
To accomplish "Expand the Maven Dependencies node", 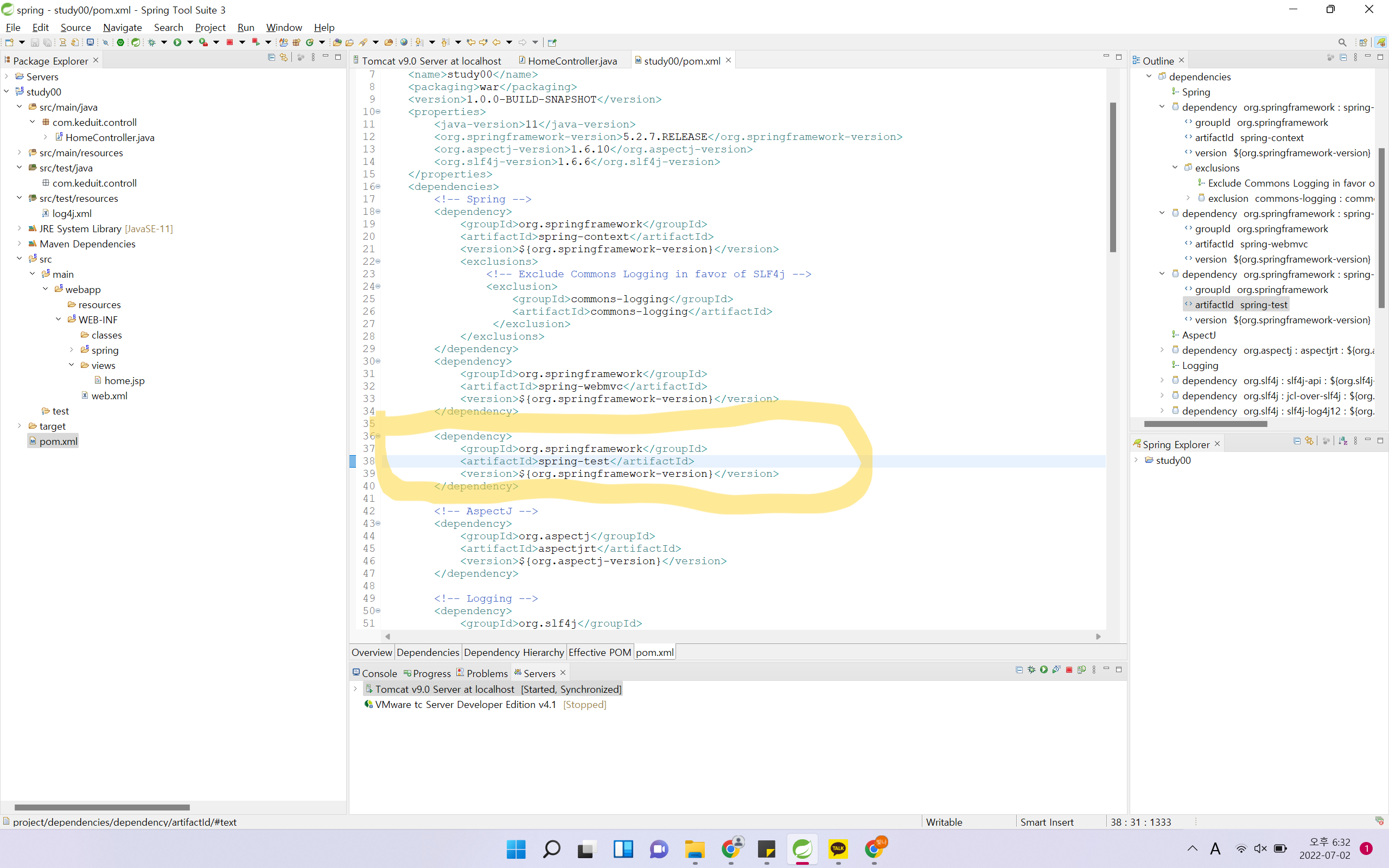I will click(19, 244).
